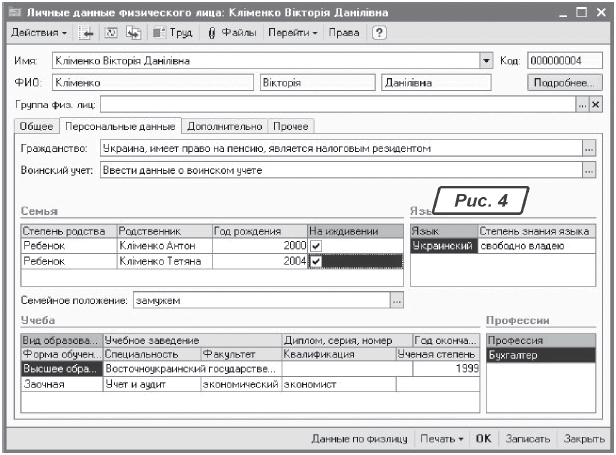Open the Действия menu
The height and width of the screenshot is (455, 616).
39,33
